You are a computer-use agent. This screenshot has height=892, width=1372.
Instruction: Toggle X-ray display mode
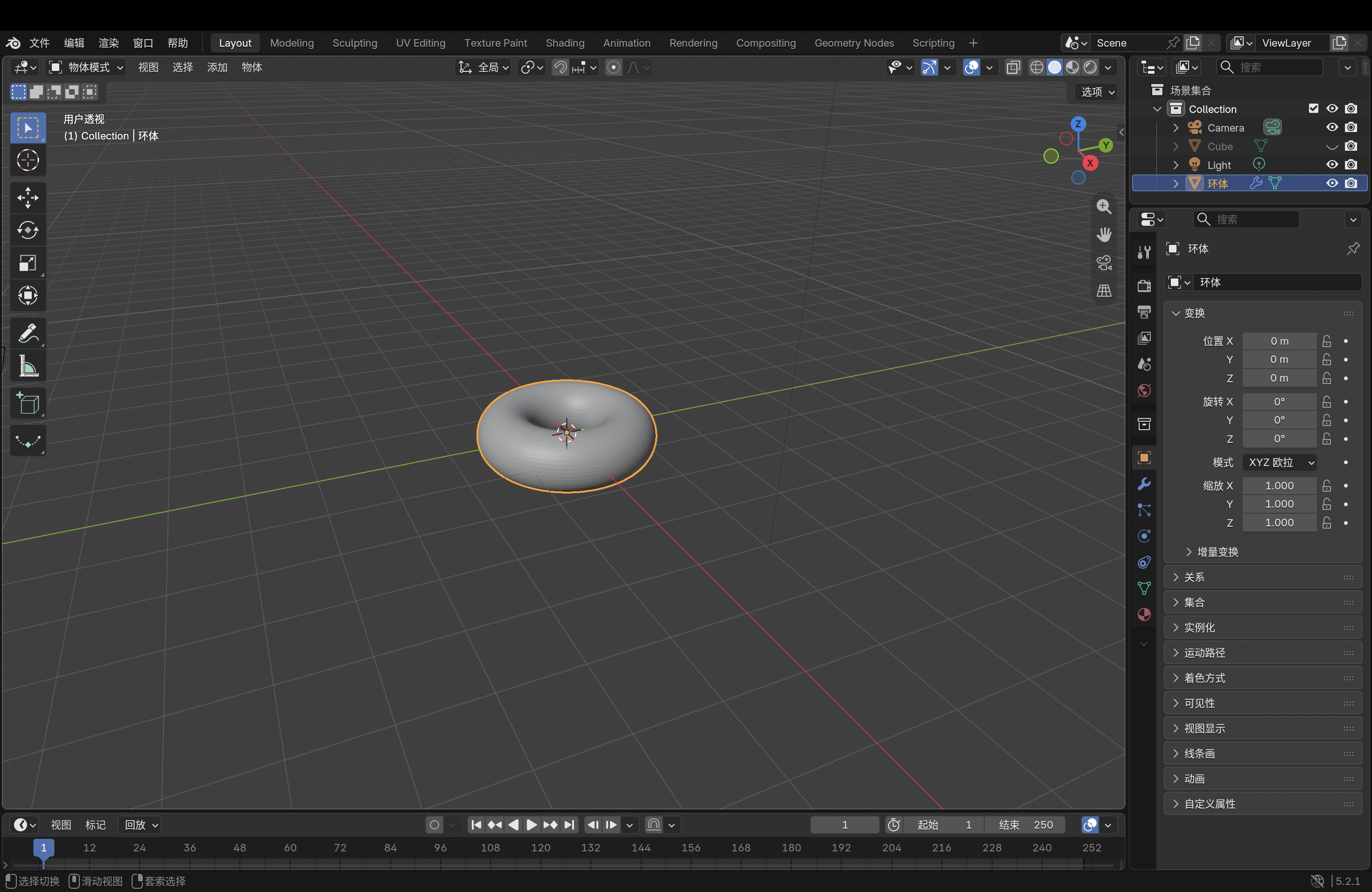pyautogui.click(x=1013, y=68)
